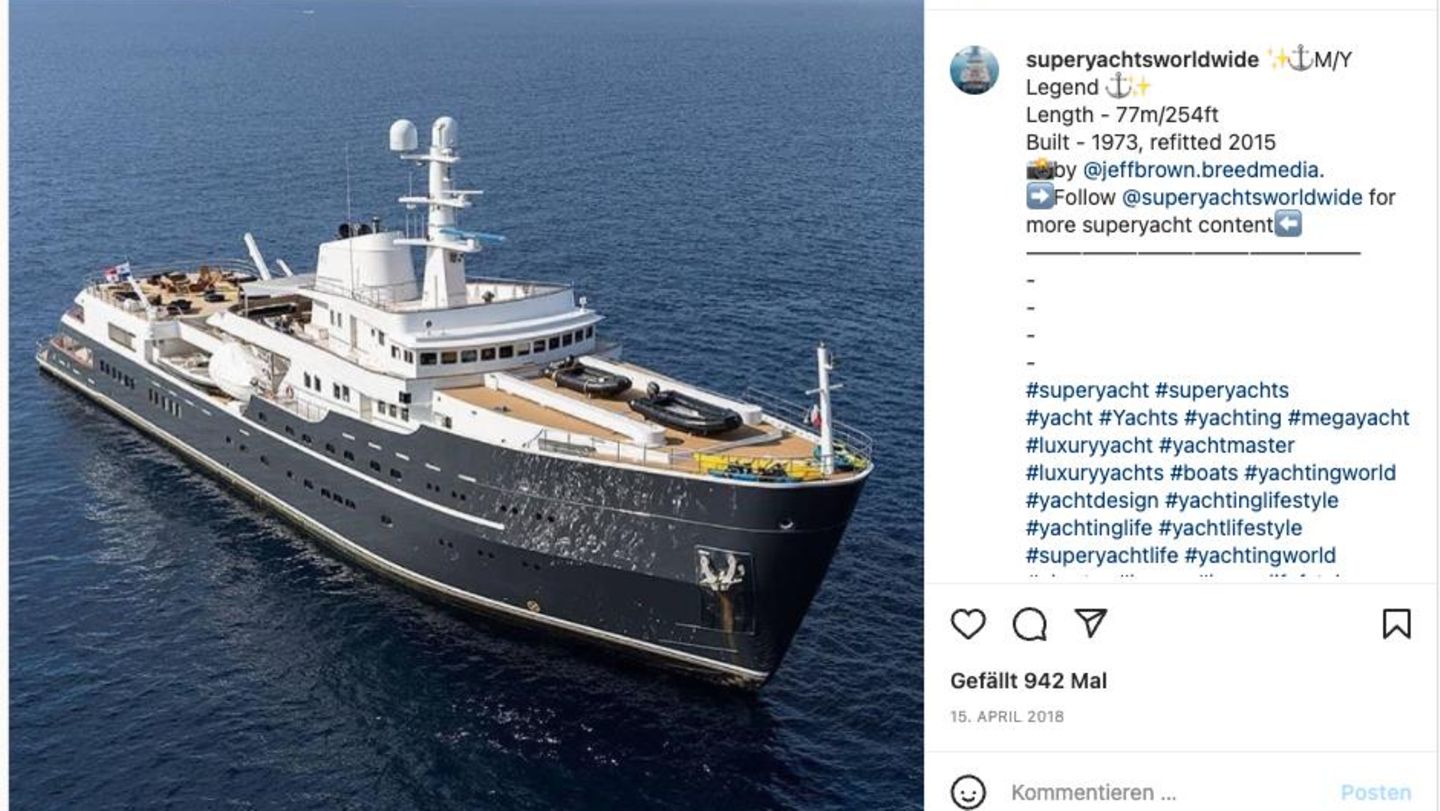Follow the @superyachtsworldwide mention link
Viewport: 1440px width, 811px height.
tap(1242, 197)
